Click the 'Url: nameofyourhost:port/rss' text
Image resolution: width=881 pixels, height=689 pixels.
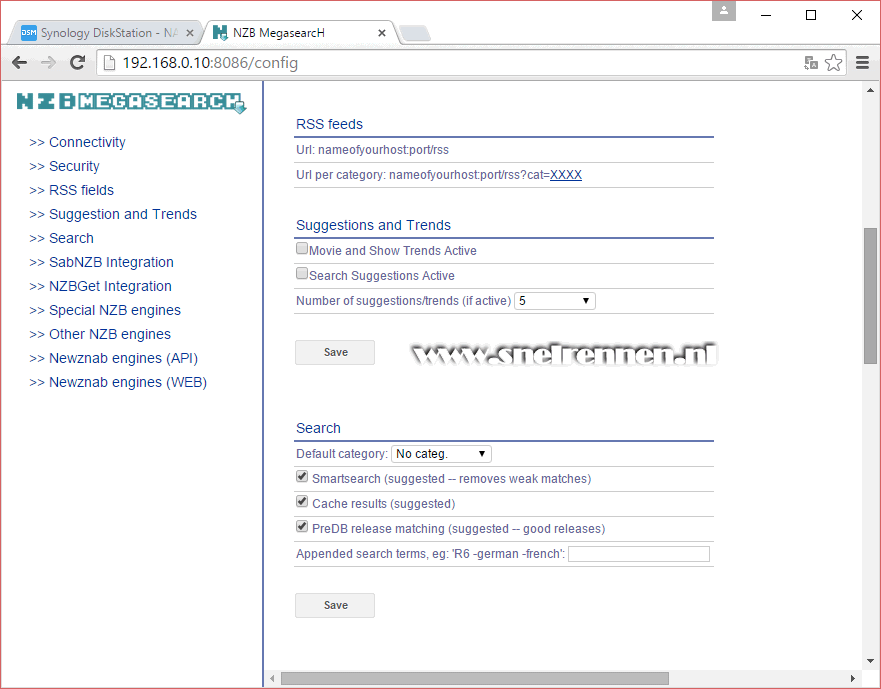point(373,150)
